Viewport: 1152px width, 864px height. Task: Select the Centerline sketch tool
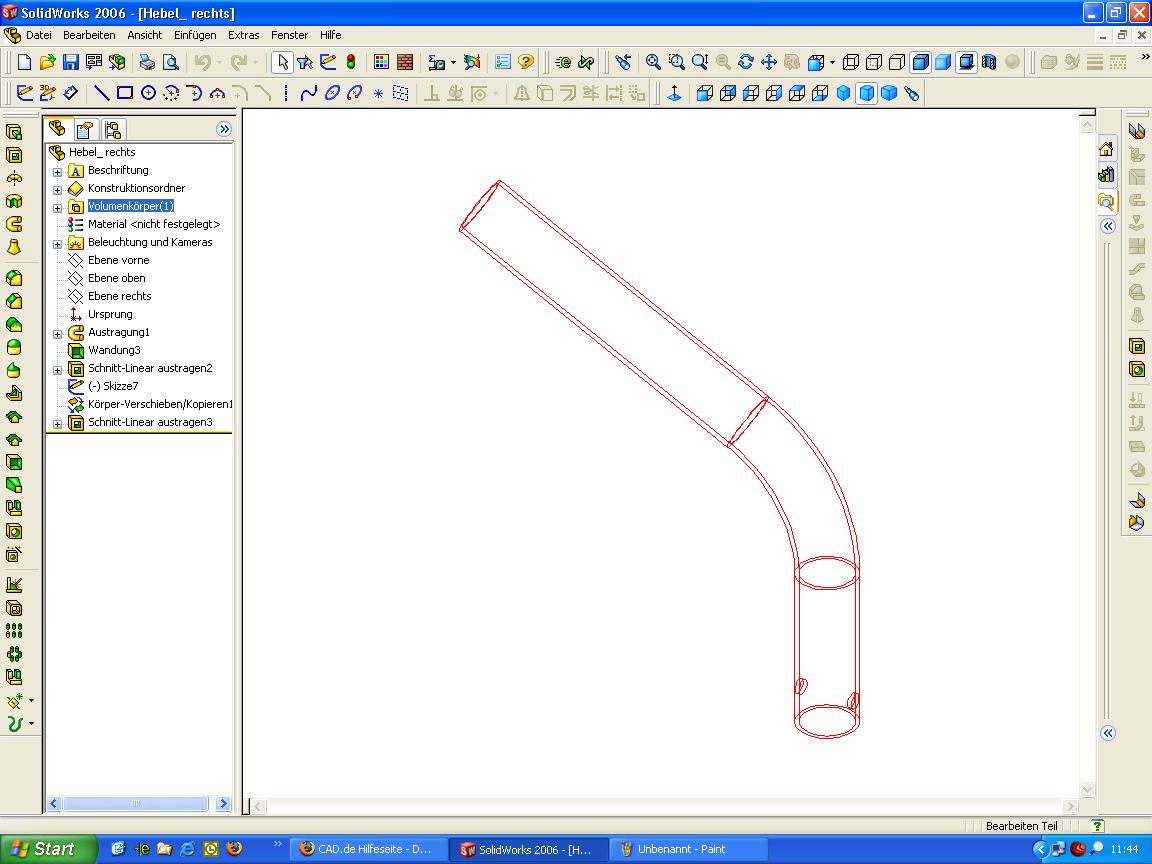pyautogui.click(x=286, y=93)
